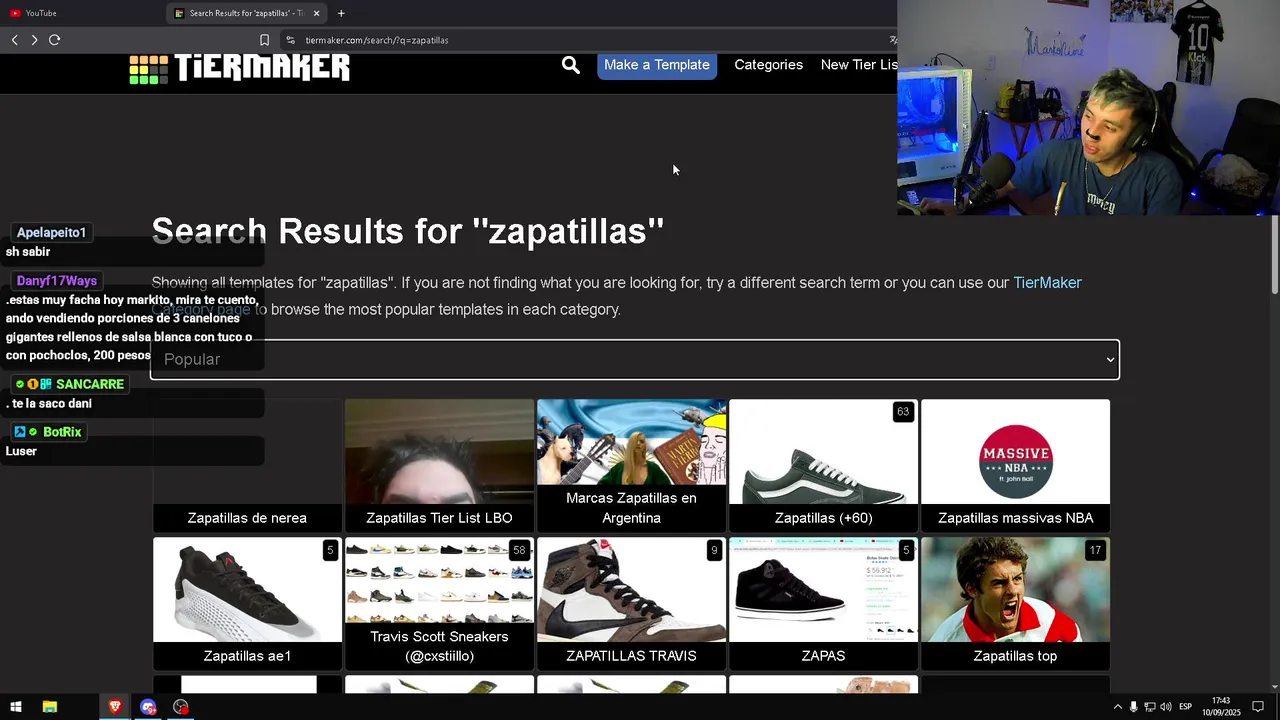Close the Search Results for 'zapatillas' tab

[317, 13]
